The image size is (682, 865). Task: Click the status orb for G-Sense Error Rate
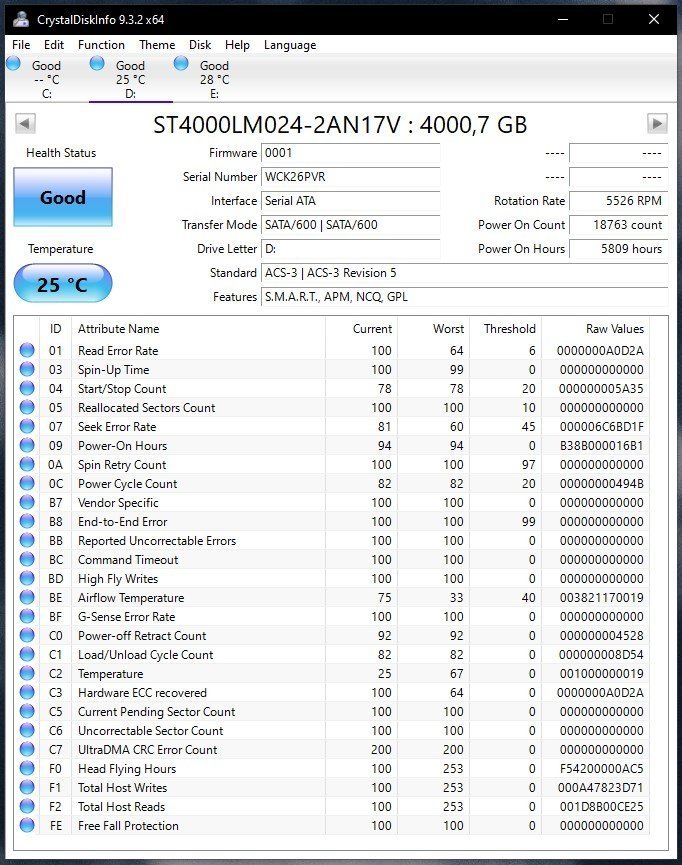(x=27, y=616)
